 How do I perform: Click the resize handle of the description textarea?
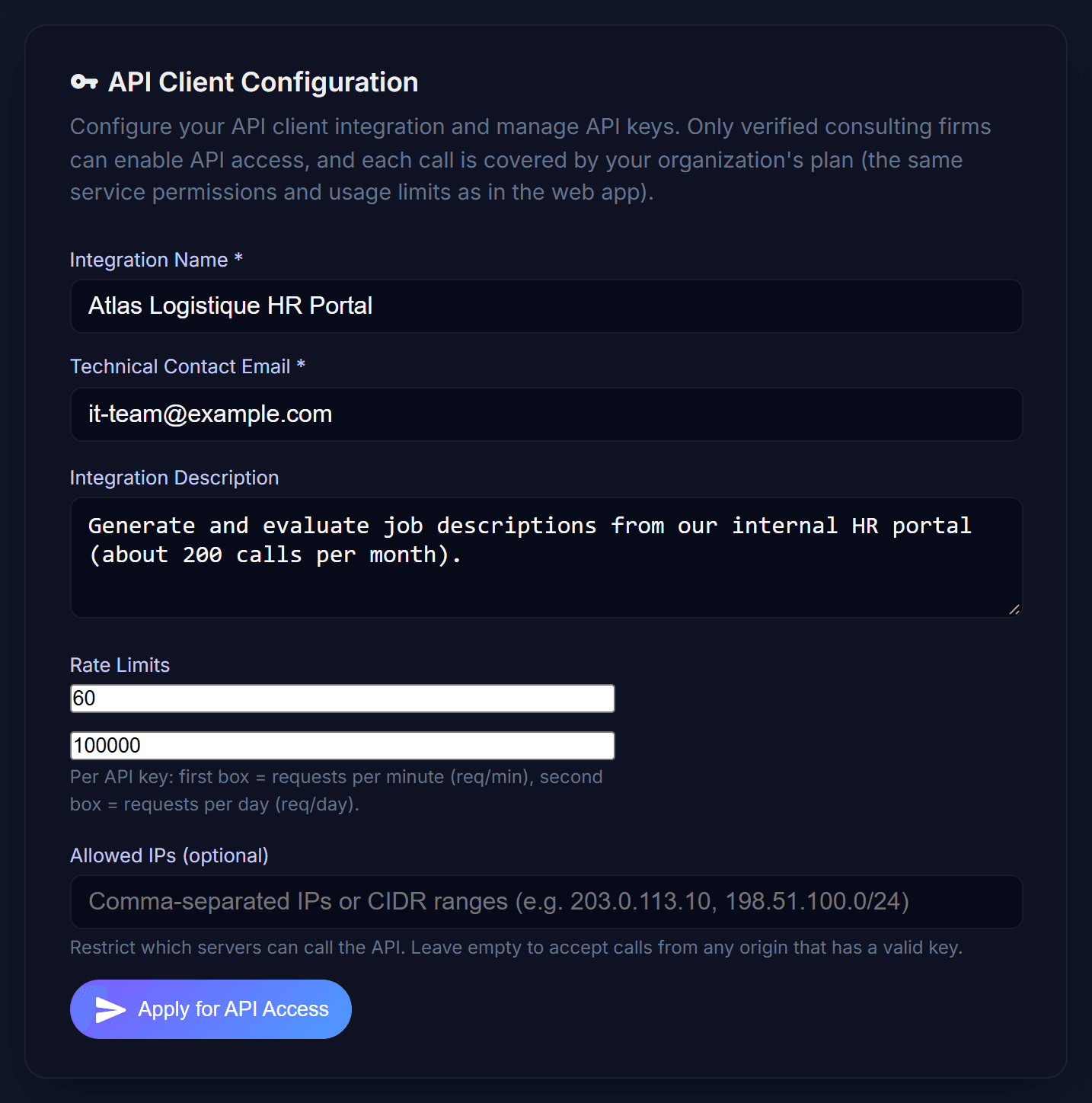(x=1014, y=609)
